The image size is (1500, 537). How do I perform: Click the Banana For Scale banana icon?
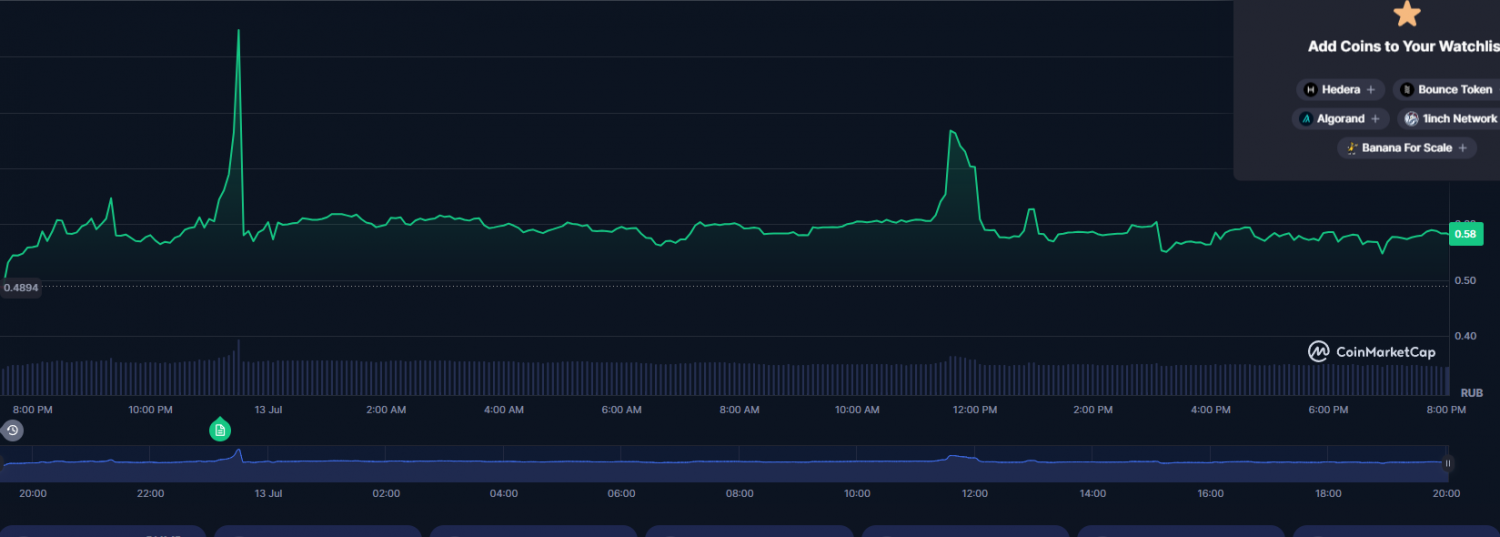[x=1352, y=148]
